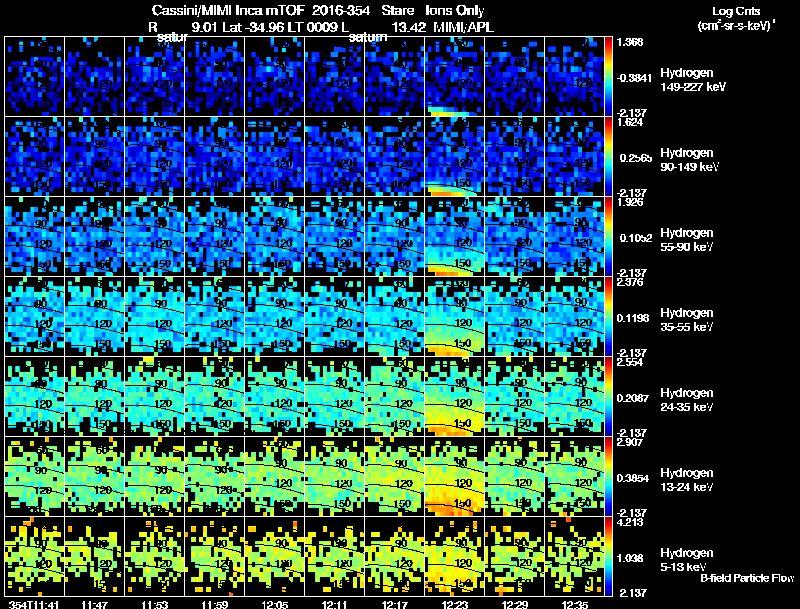
Task: Click the Log Cnts units header
Action: (736, 18)
